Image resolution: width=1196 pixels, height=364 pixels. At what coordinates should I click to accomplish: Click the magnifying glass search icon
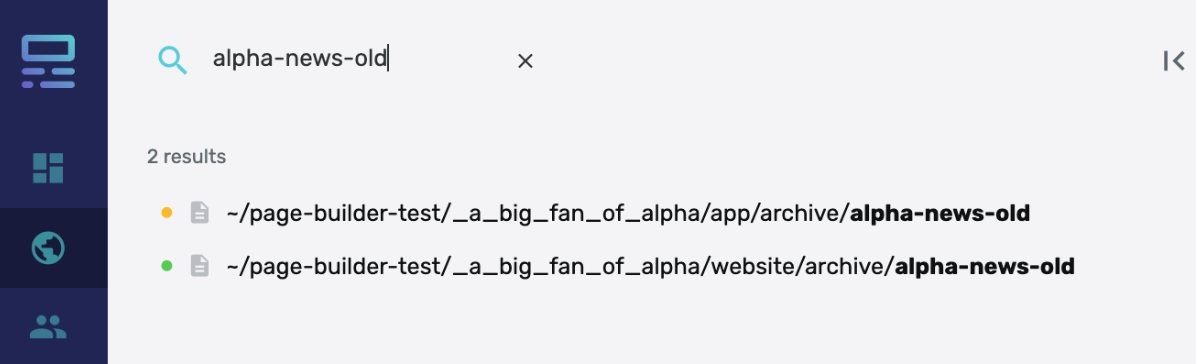172,60
